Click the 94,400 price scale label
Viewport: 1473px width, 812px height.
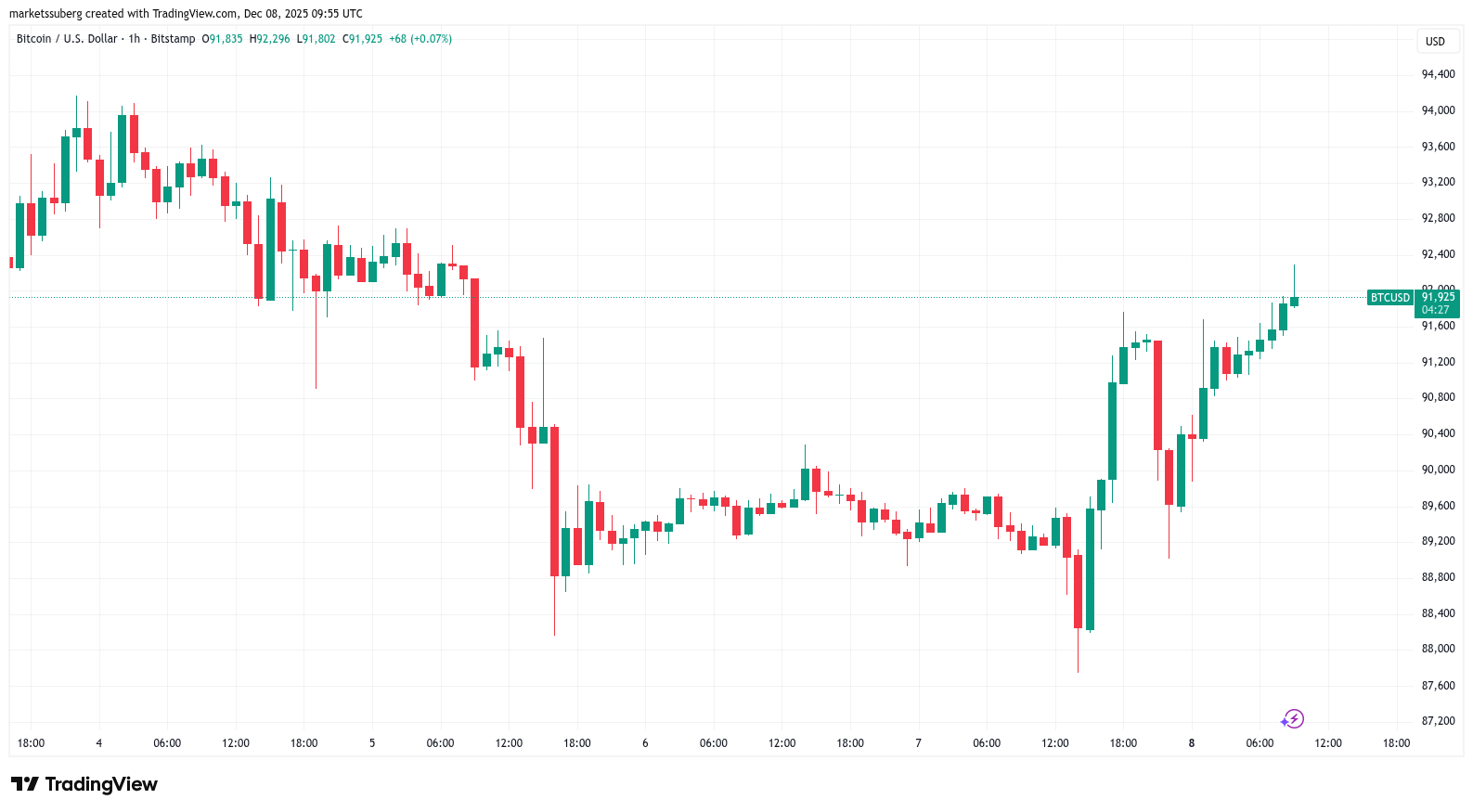tap(1438, 74)
